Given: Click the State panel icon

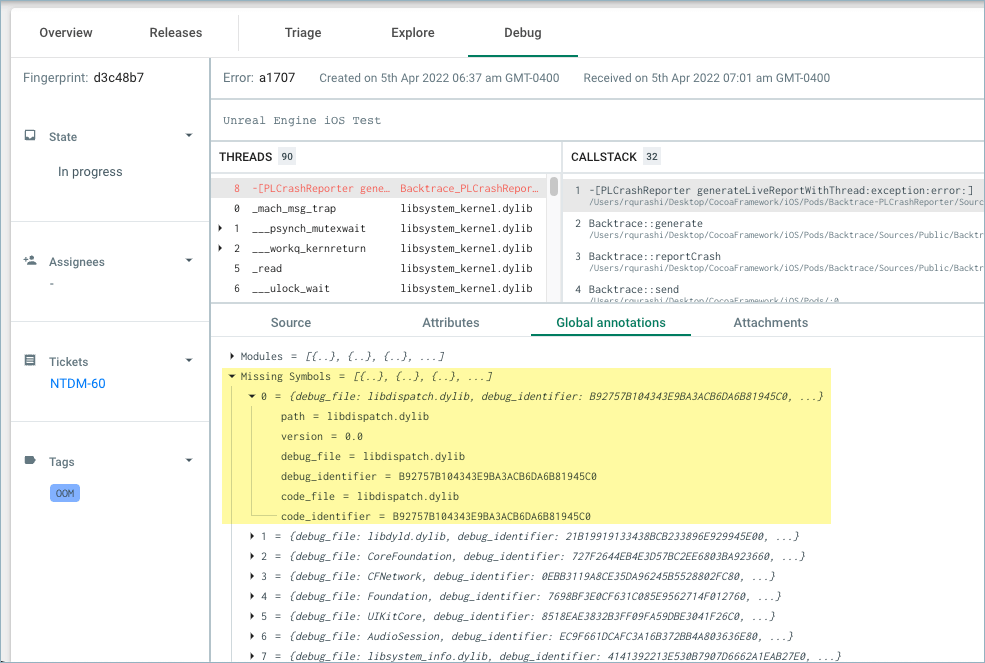Looking at the screenshot, I should pos(30,136).
